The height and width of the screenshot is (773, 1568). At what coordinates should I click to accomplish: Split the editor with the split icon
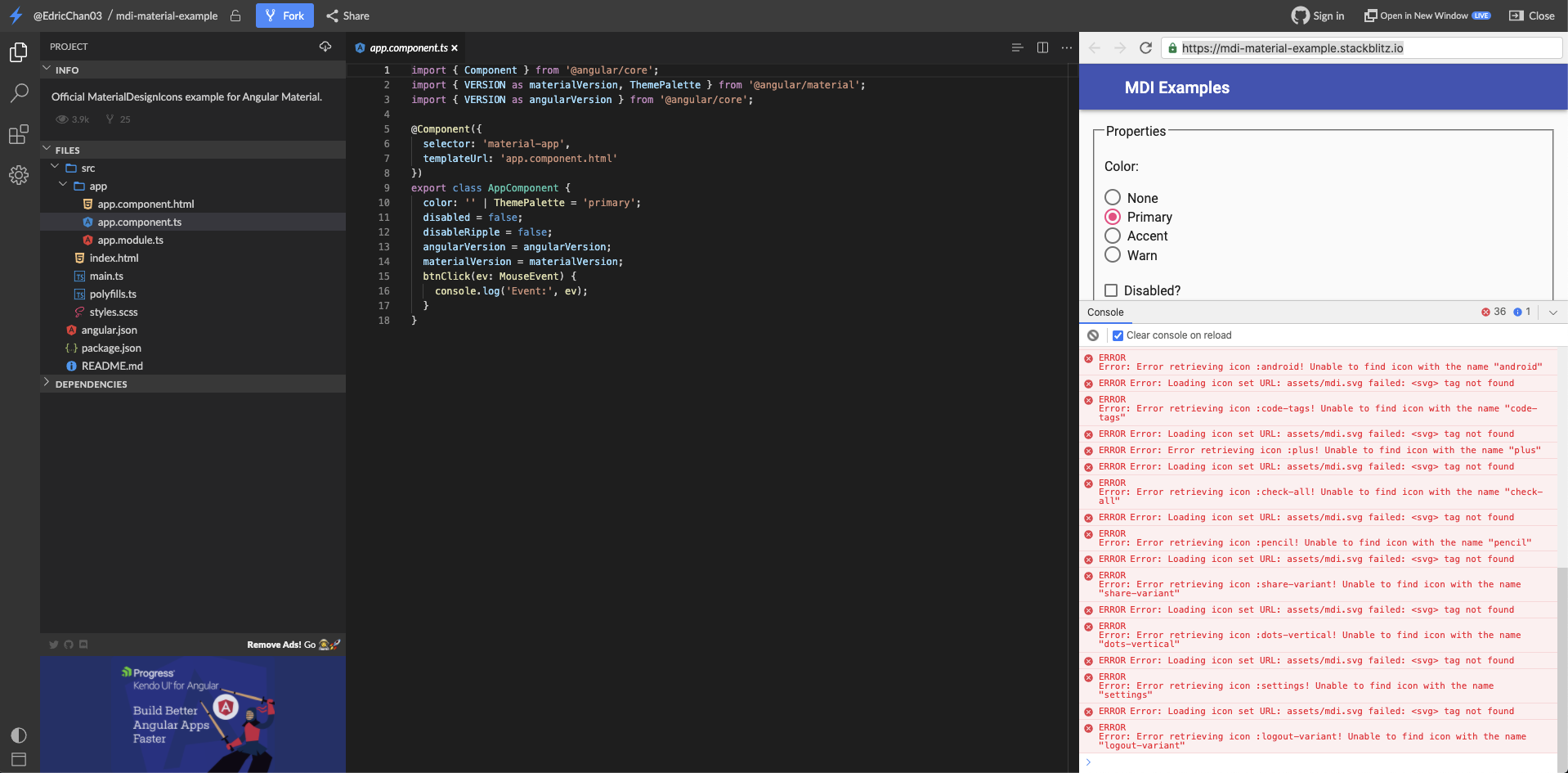(1042, 47)
